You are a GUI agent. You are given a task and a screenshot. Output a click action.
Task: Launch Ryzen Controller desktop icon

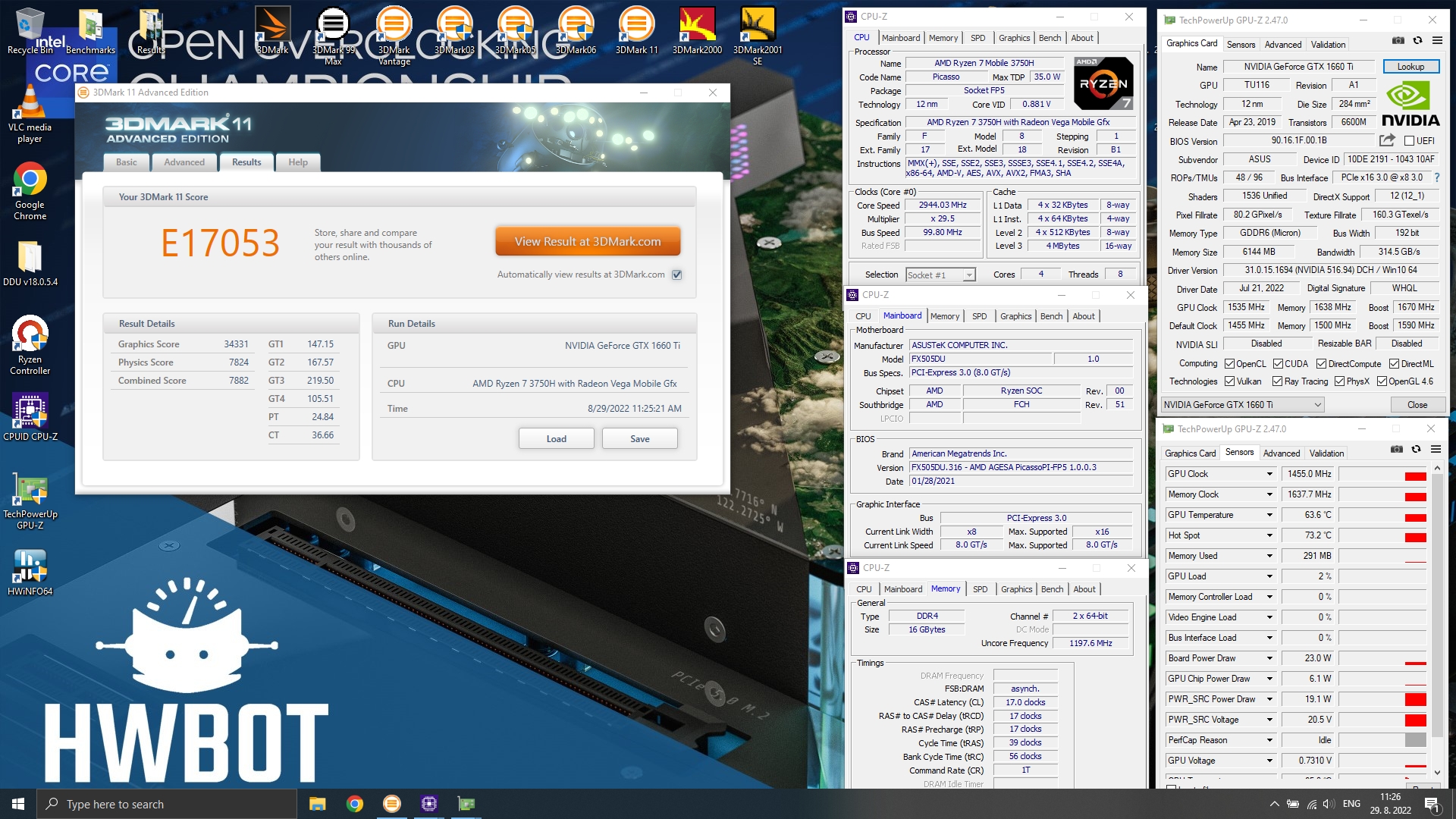[30, 345]
